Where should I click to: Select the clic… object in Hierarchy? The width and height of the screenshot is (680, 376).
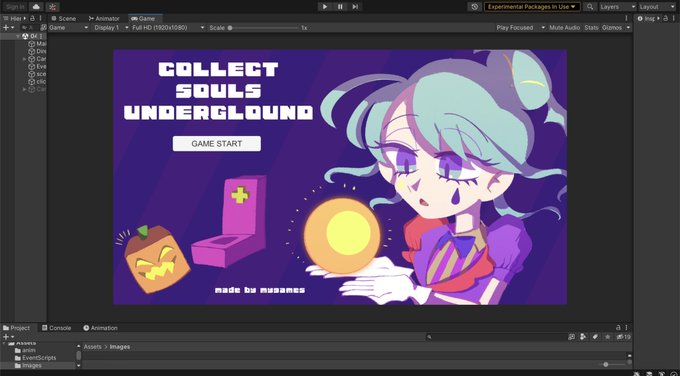click(x=37, y=82)
